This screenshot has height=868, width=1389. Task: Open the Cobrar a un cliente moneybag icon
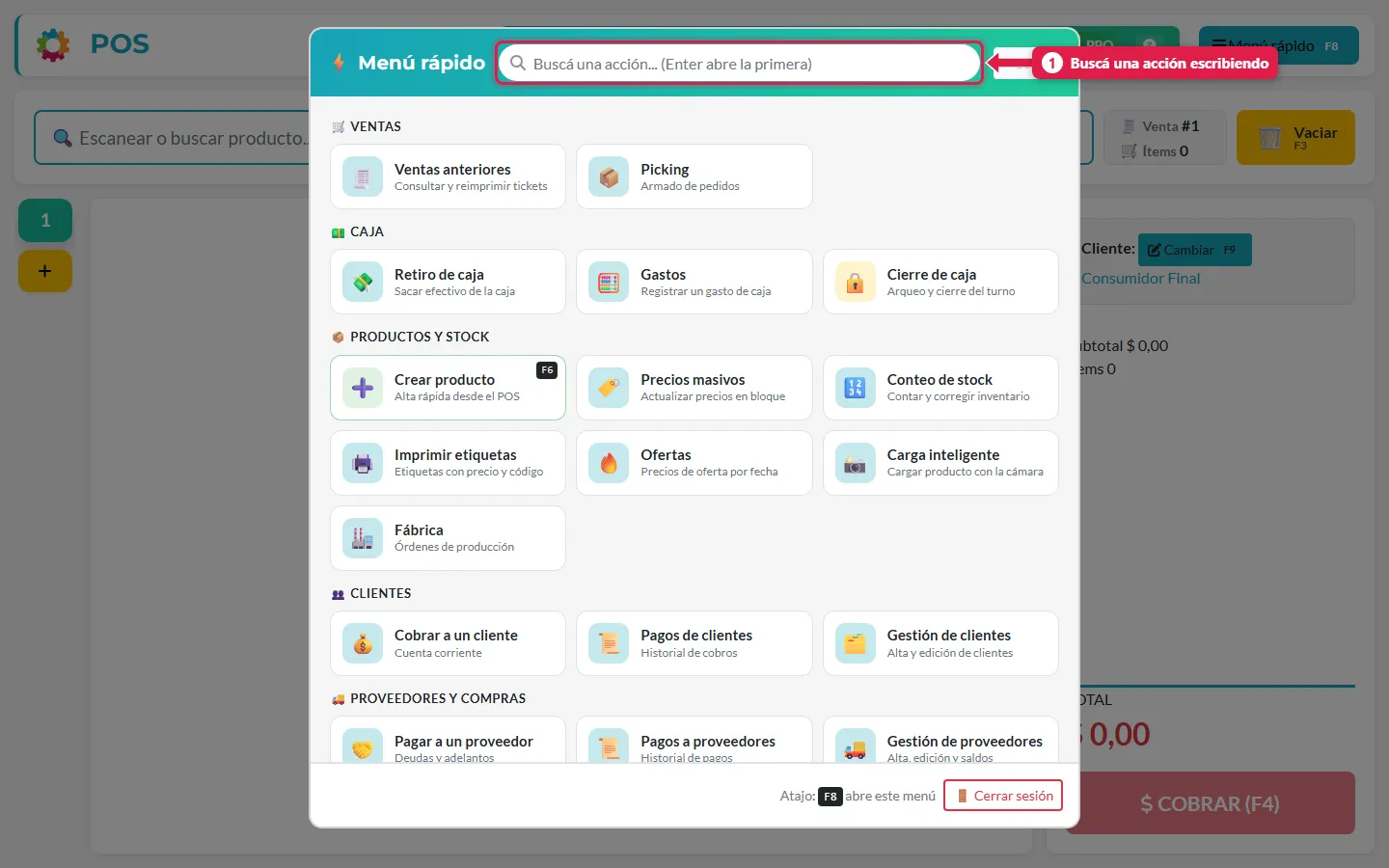363,643
